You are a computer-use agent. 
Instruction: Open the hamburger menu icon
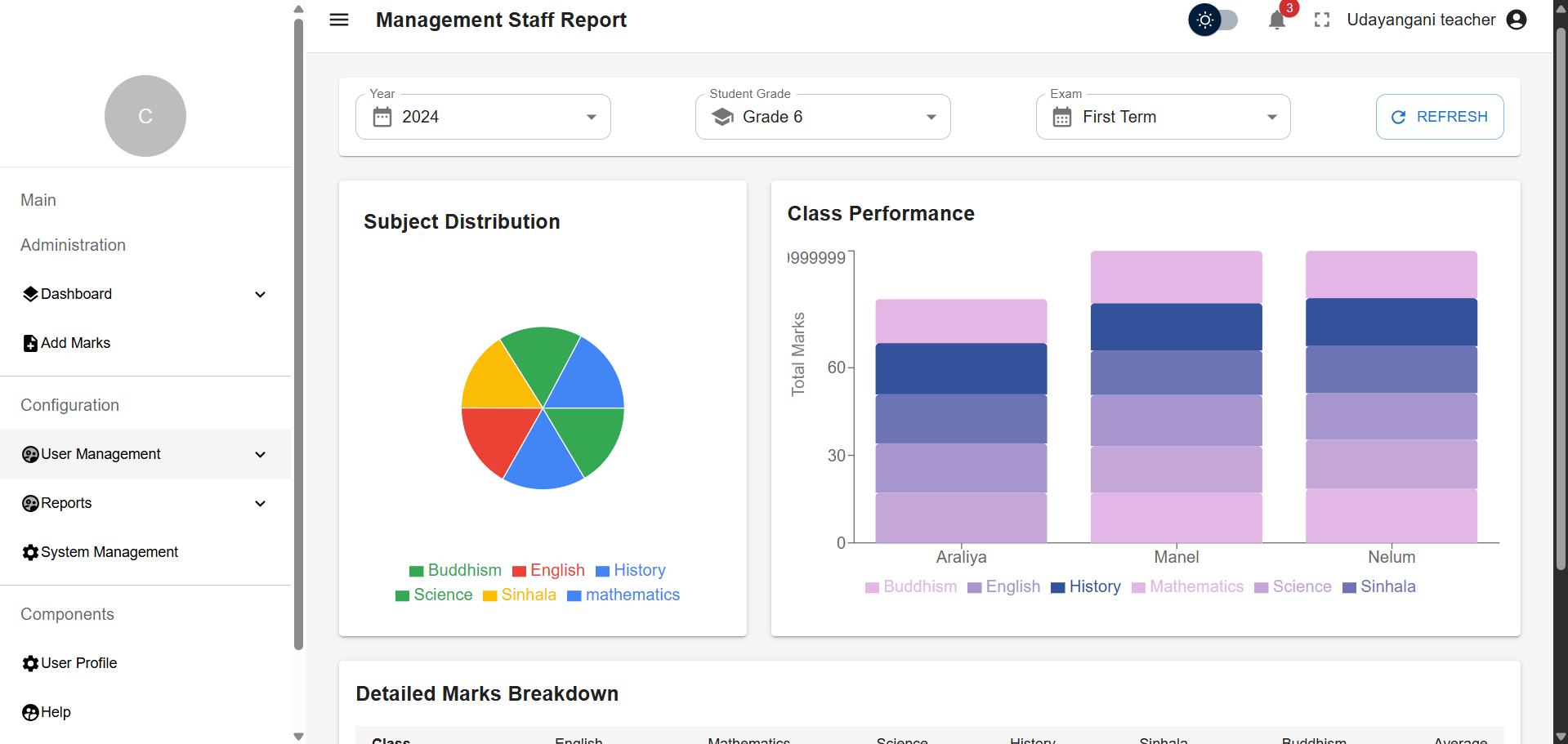click(339, 20)
